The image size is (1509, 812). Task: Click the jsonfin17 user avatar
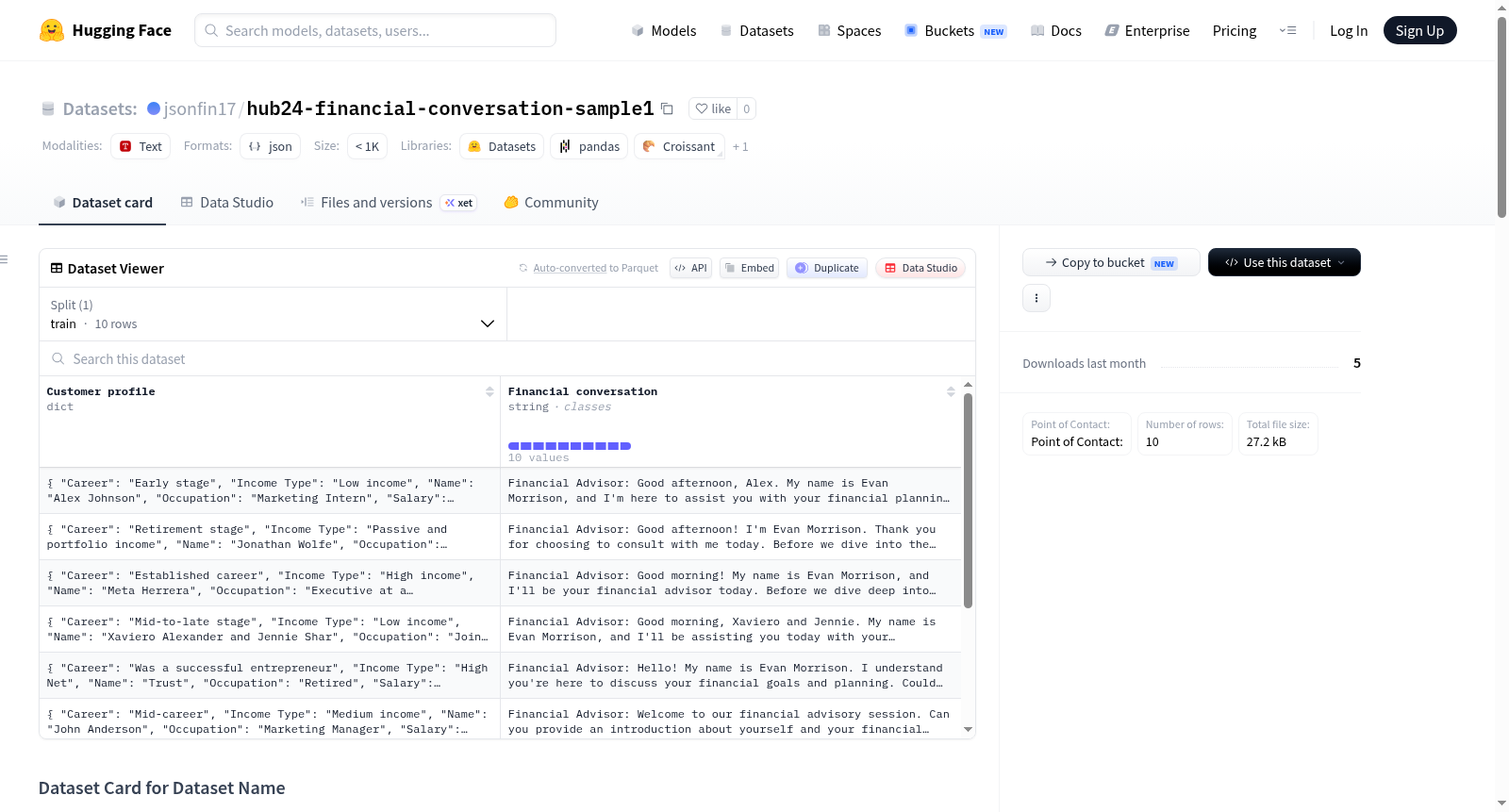point(154,108)
